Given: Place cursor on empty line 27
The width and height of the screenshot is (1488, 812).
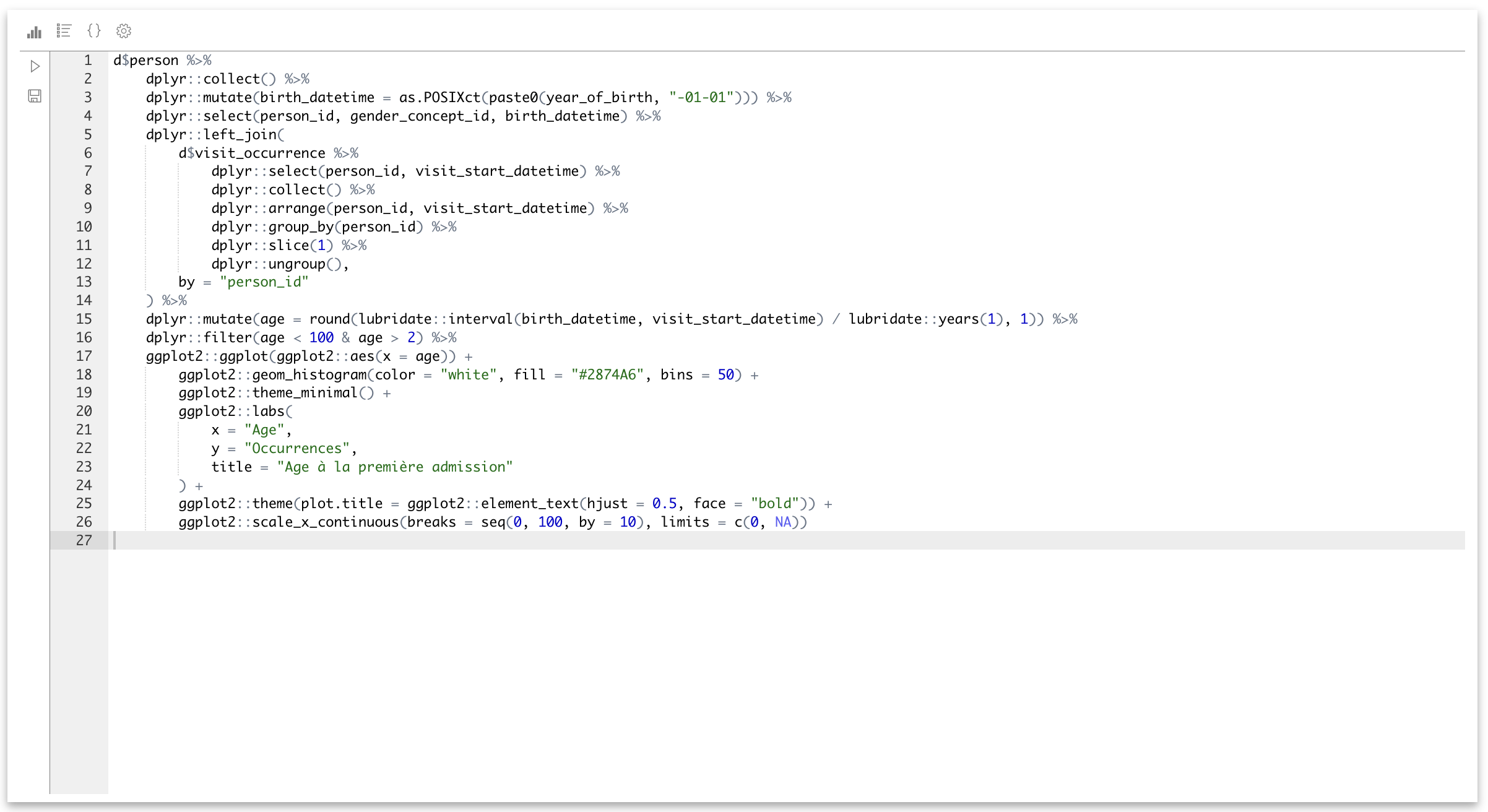Looking at the screenshot, I should click(x=786, y=541).
